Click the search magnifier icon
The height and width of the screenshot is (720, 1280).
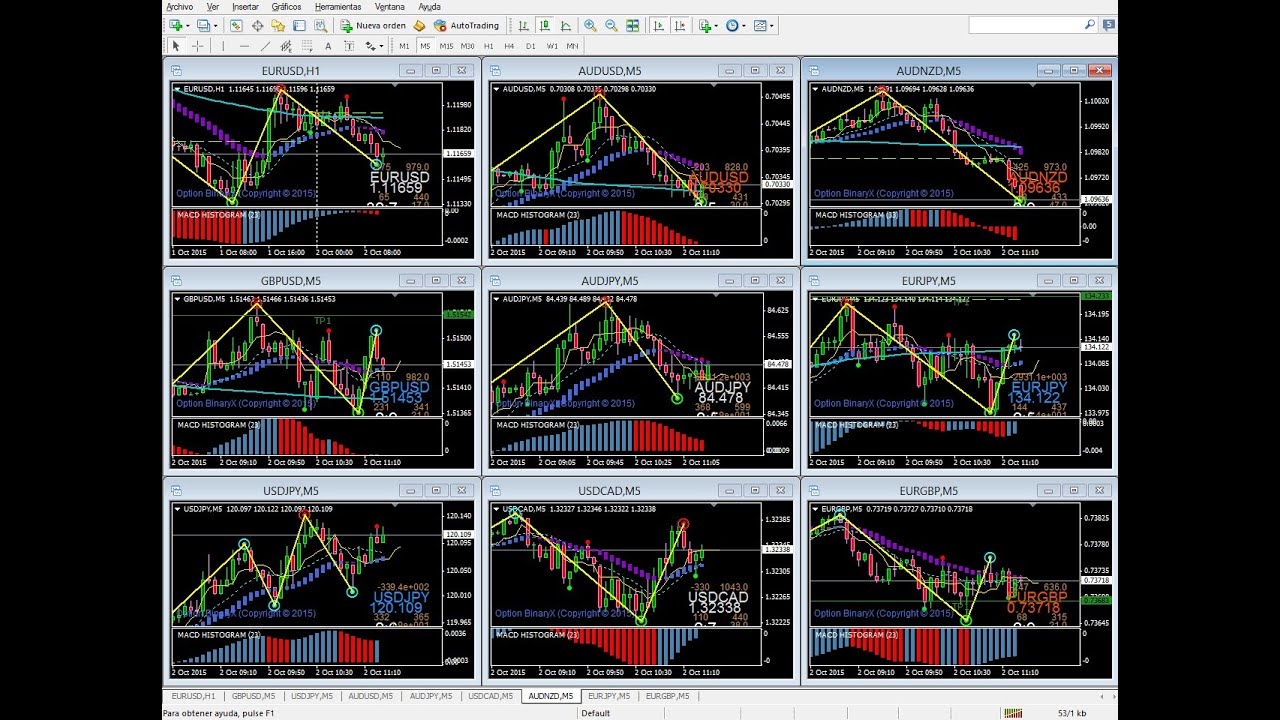coord(1090,25)
